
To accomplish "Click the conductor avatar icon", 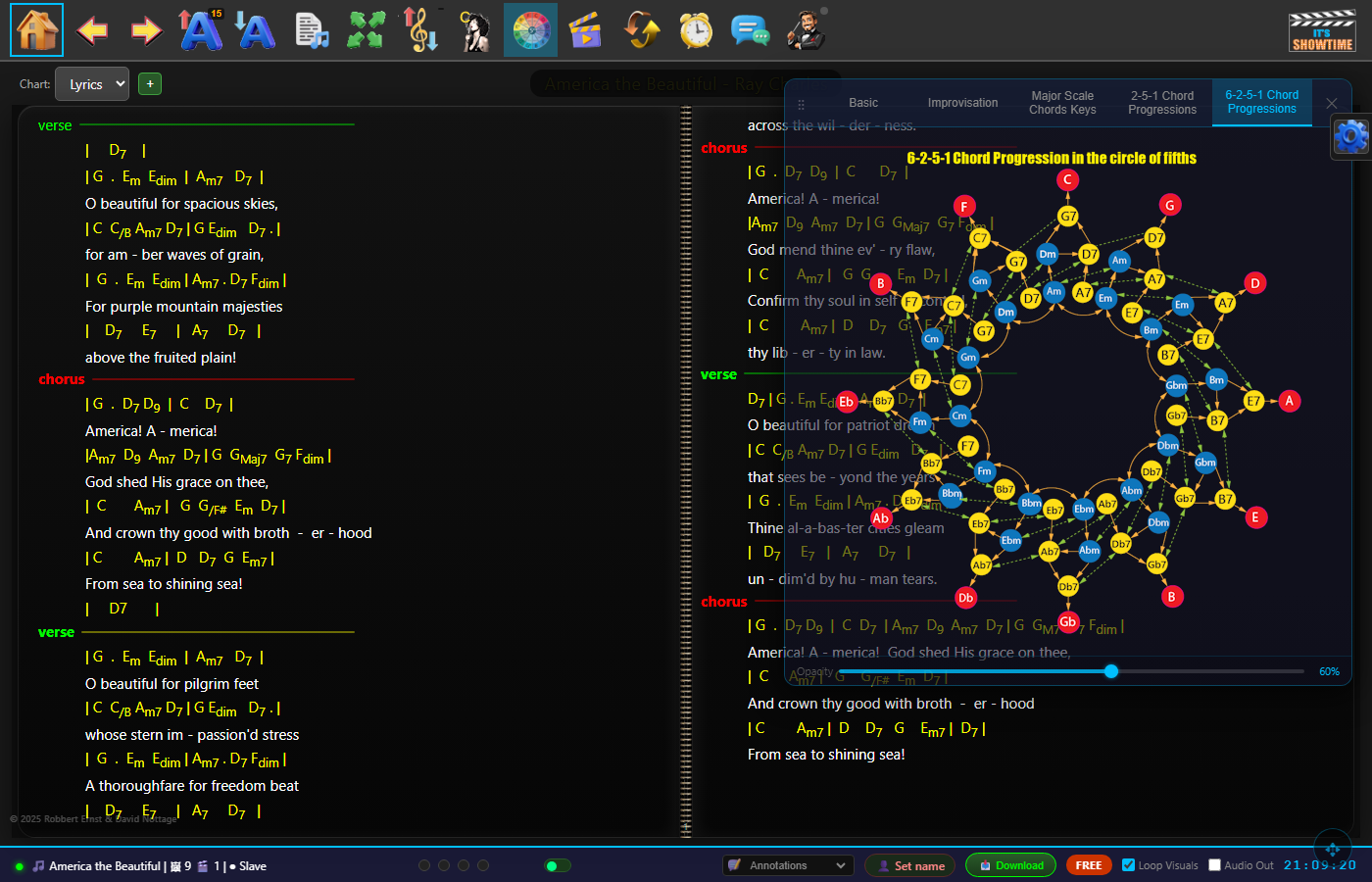I will pyautogui.click(x=807, y=29).
